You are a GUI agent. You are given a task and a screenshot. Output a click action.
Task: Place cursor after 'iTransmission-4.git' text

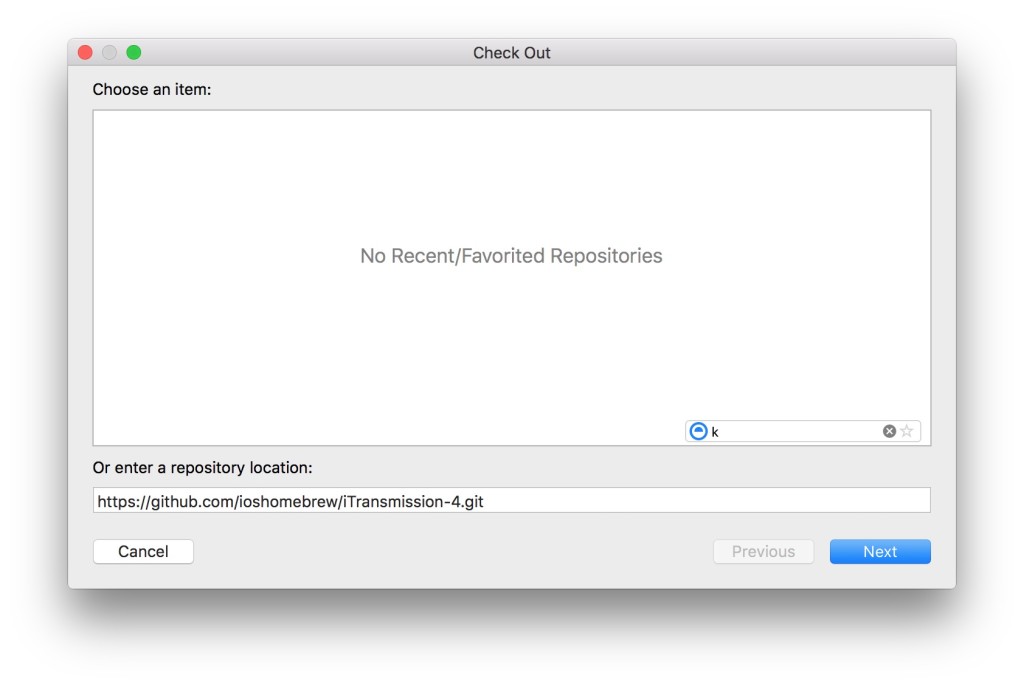click(x=485, y=501)
